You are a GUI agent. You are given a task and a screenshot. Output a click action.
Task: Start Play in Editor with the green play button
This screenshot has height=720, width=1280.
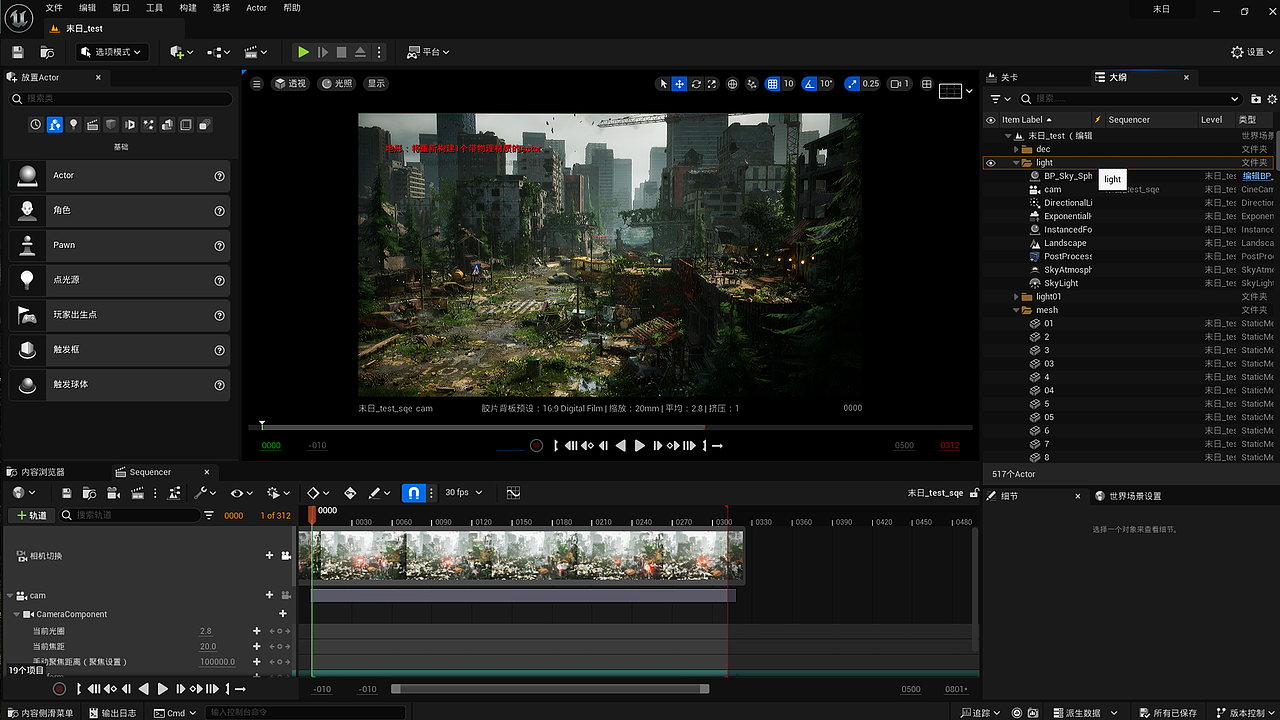click(x=303, y=52)
